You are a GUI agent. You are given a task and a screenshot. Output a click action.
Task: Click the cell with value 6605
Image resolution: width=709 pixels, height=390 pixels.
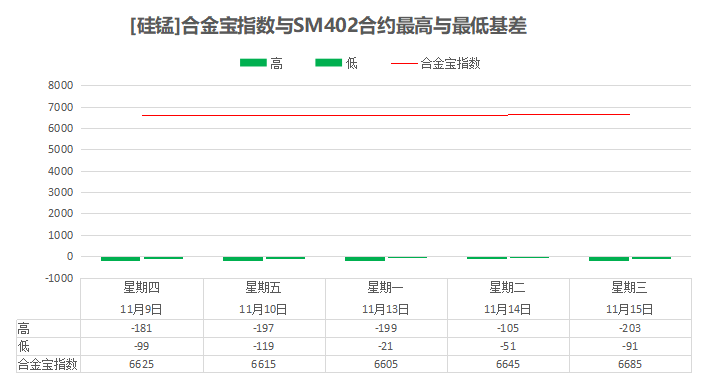[x=386, y=364]
